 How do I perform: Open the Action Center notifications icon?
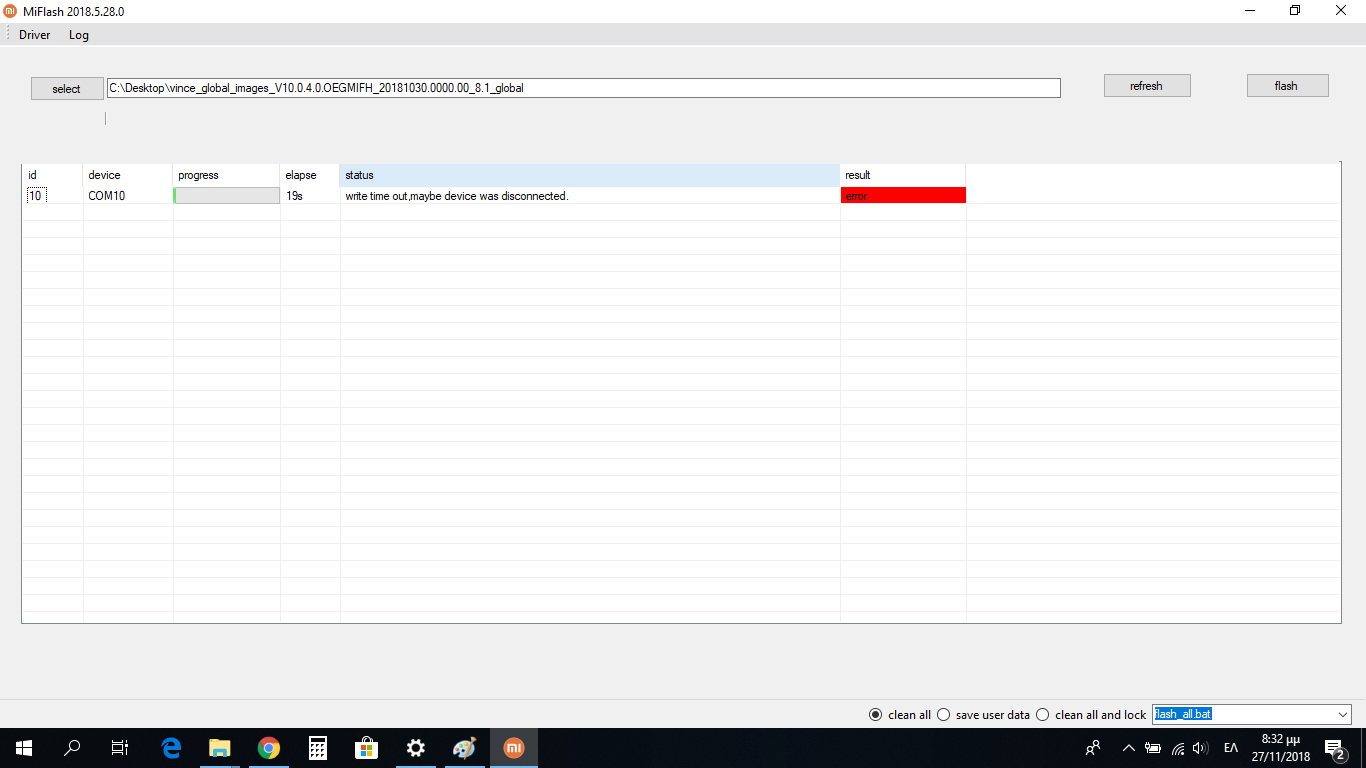tap(1334, 748)
